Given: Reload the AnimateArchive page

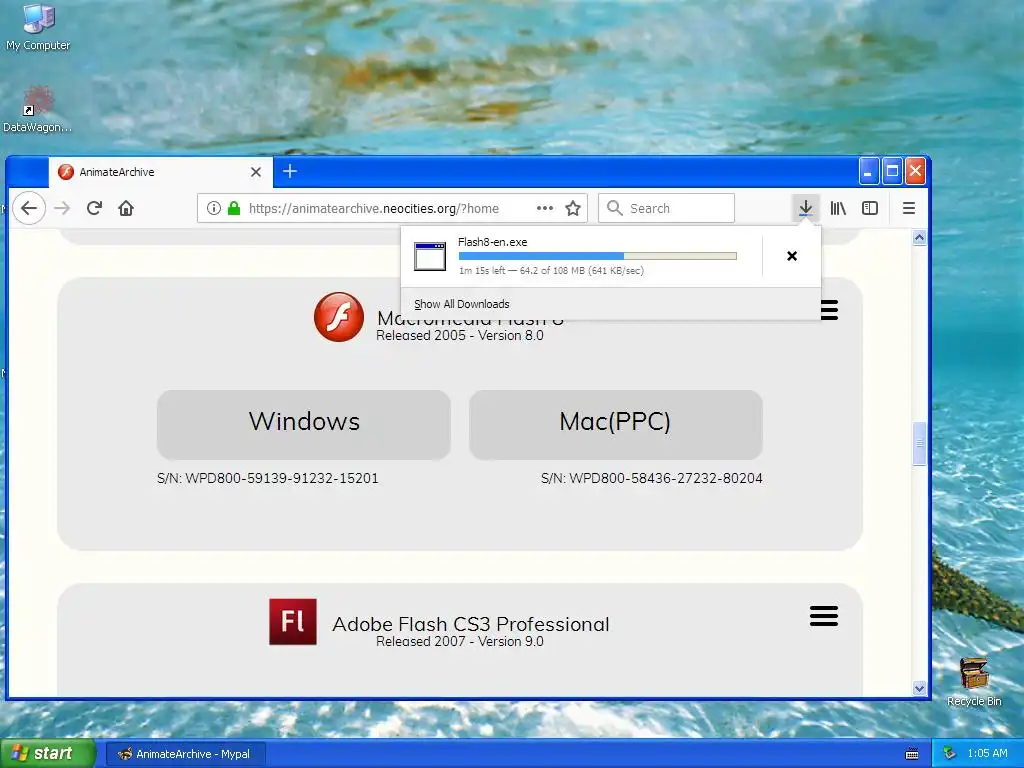Looking at the screenshot, I should [x=94, y=208].
